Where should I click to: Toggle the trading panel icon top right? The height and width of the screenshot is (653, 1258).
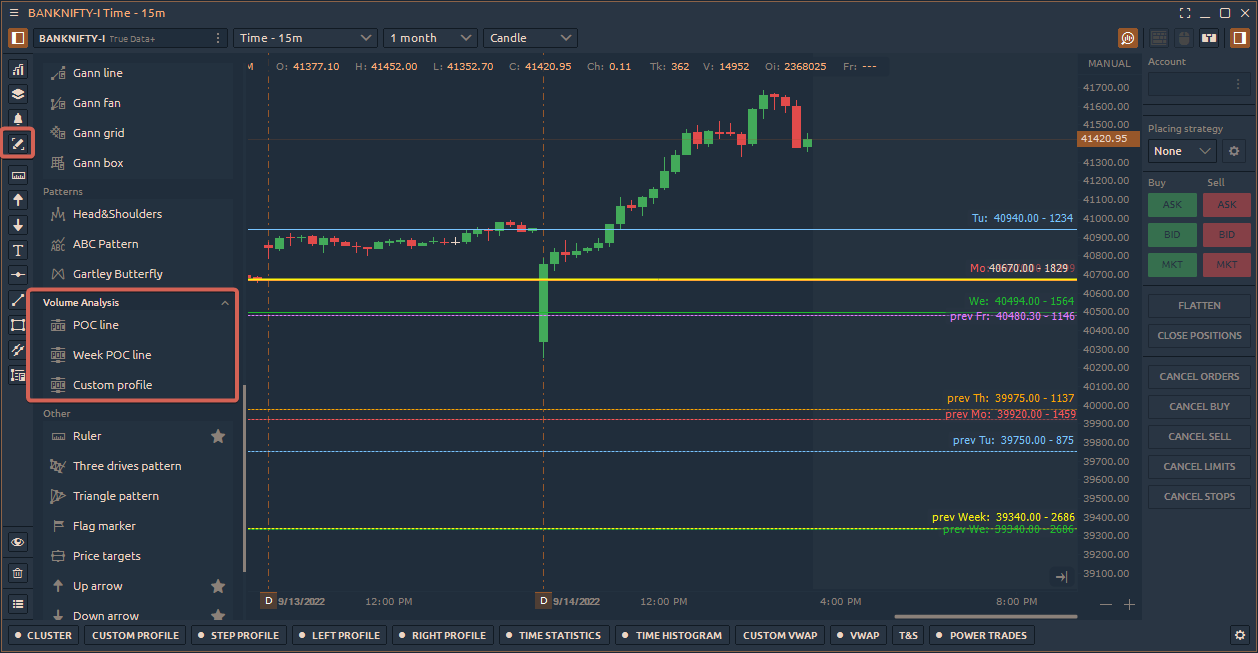[x=1239, y=37]
